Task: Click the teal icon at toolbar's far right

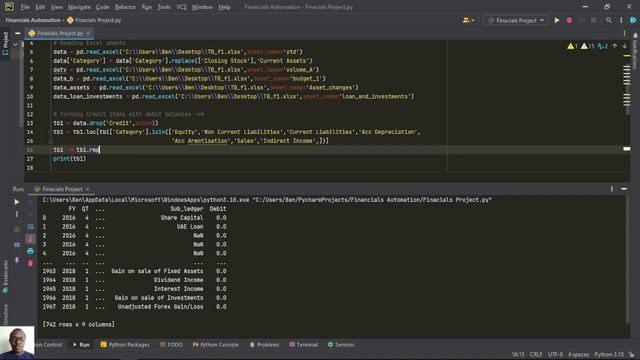Action: click(x=633, y=20)
